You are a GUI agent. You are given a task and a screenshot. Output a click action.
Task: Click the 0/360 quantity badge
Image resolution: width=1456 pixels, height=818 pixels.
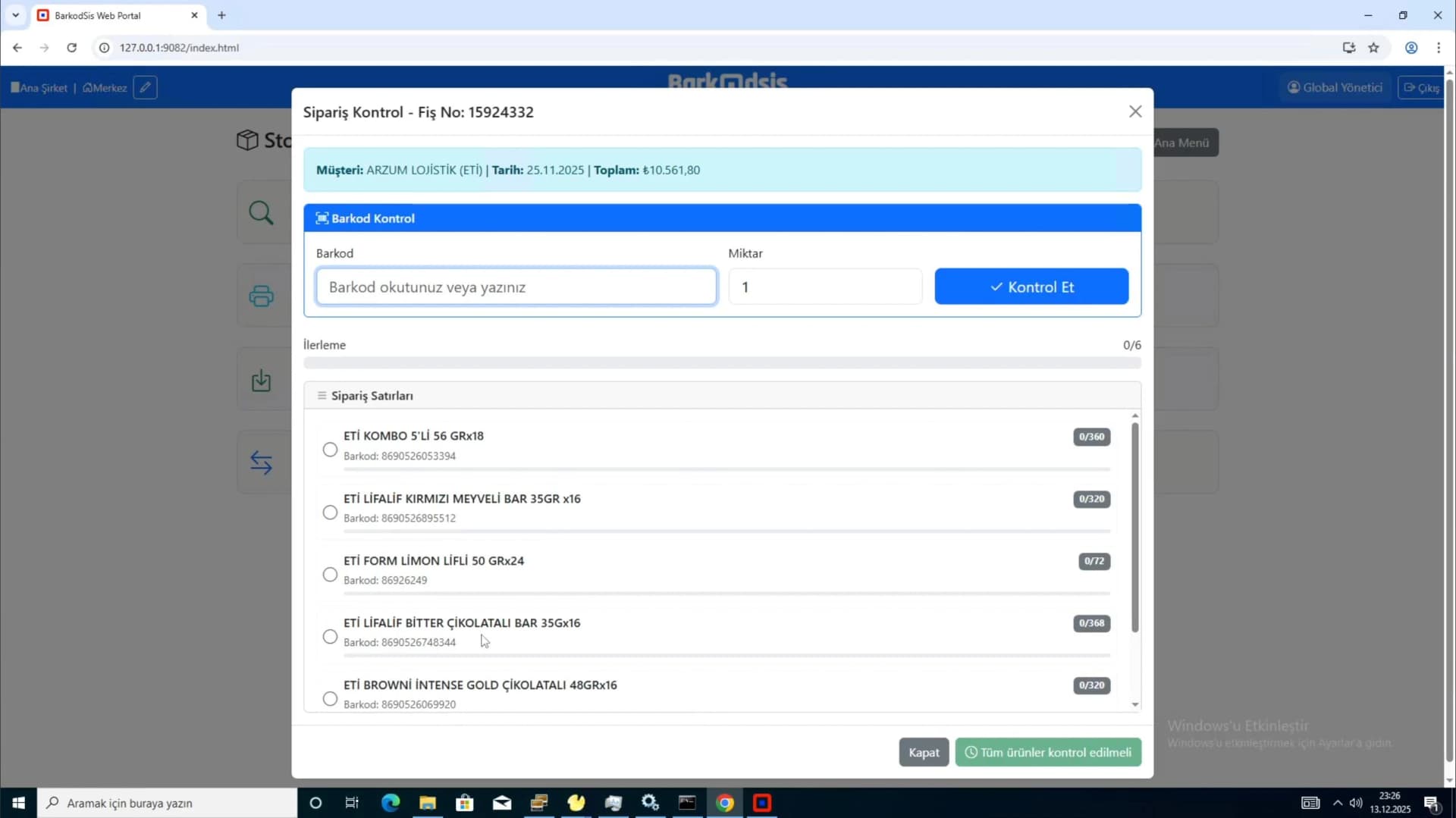point(1091,437)
